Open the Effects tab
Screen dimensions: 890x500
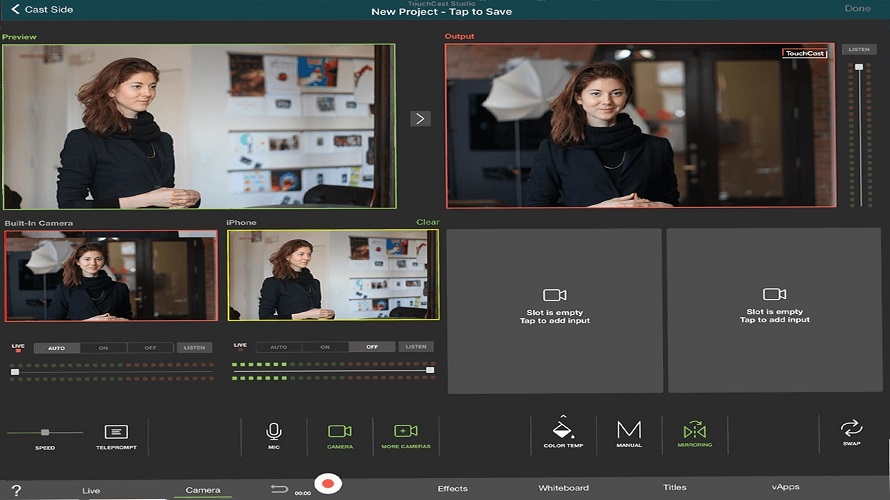tap(452, 488)
